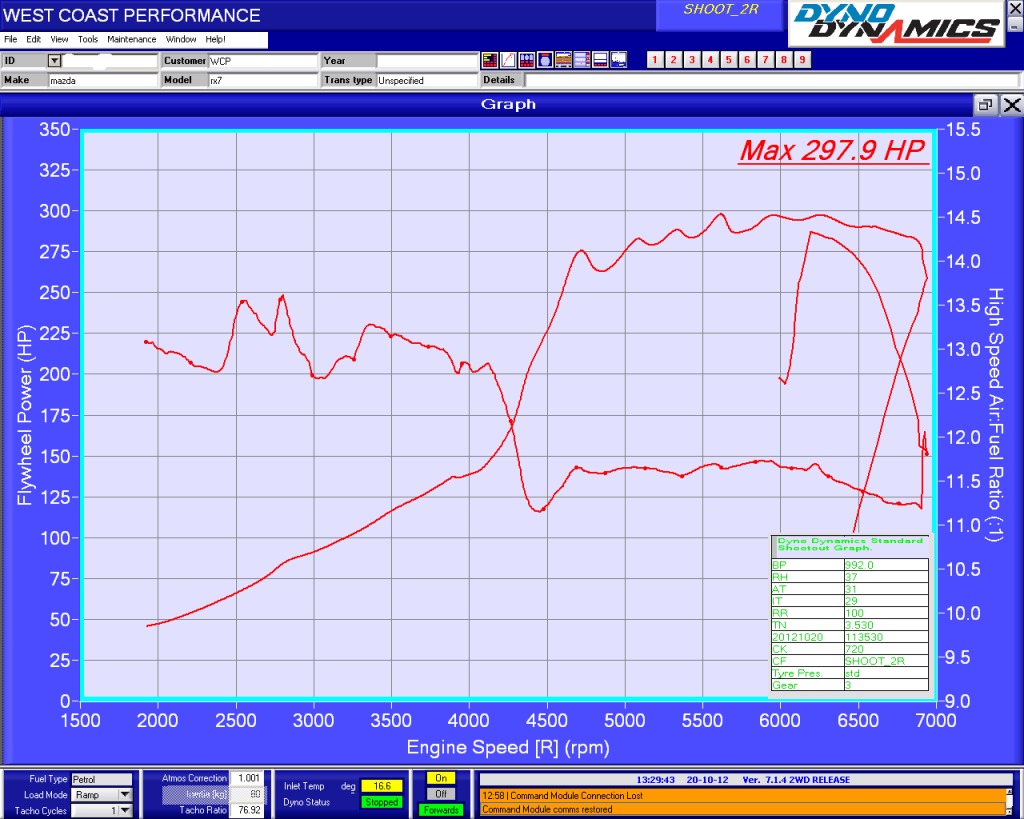Click the Trans type Unspecified field
This screenshot has height=819, width=1024.
427,80
